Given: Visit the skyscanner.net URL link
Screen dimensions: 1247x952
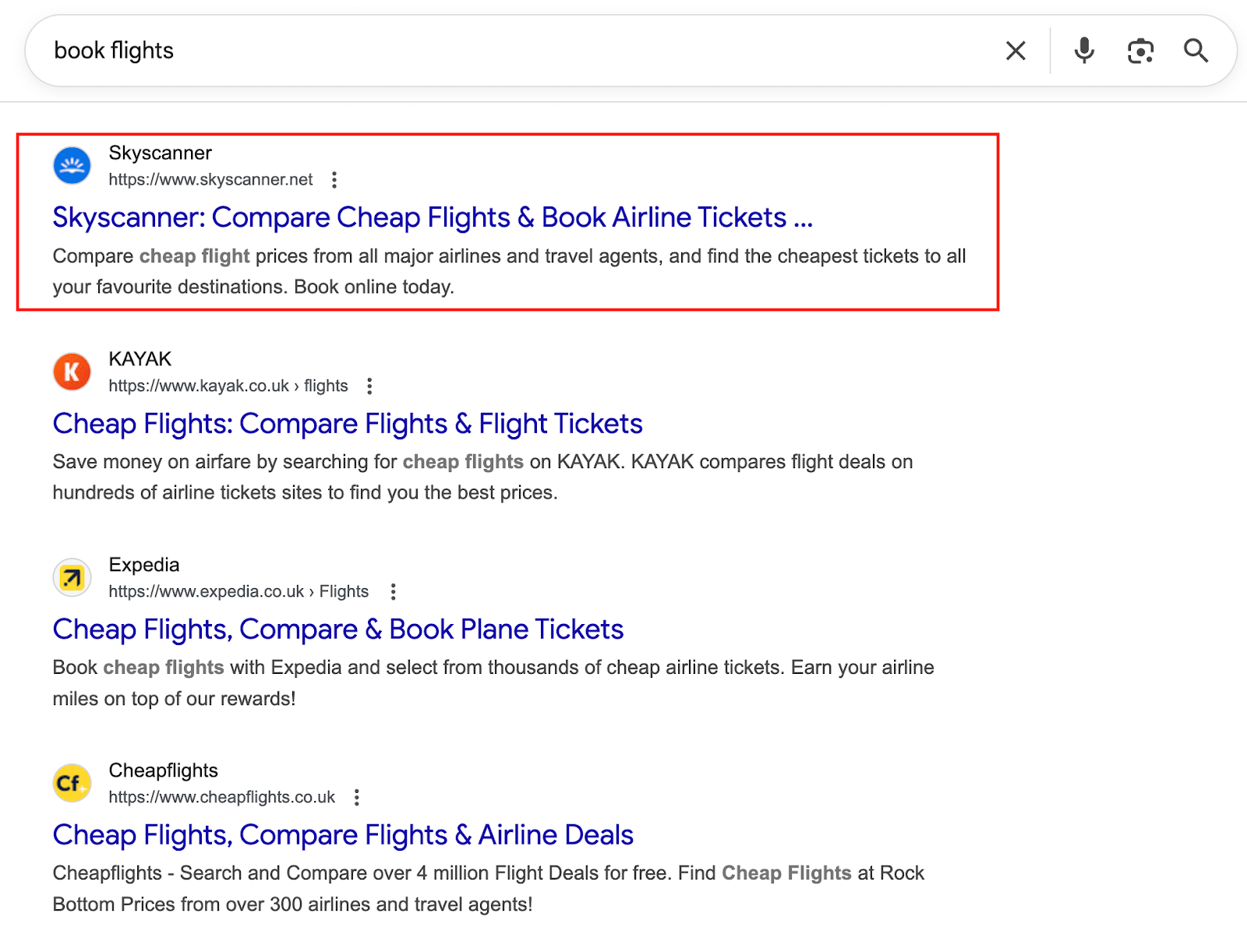Looking at the screenshot, I should [210, 179].
